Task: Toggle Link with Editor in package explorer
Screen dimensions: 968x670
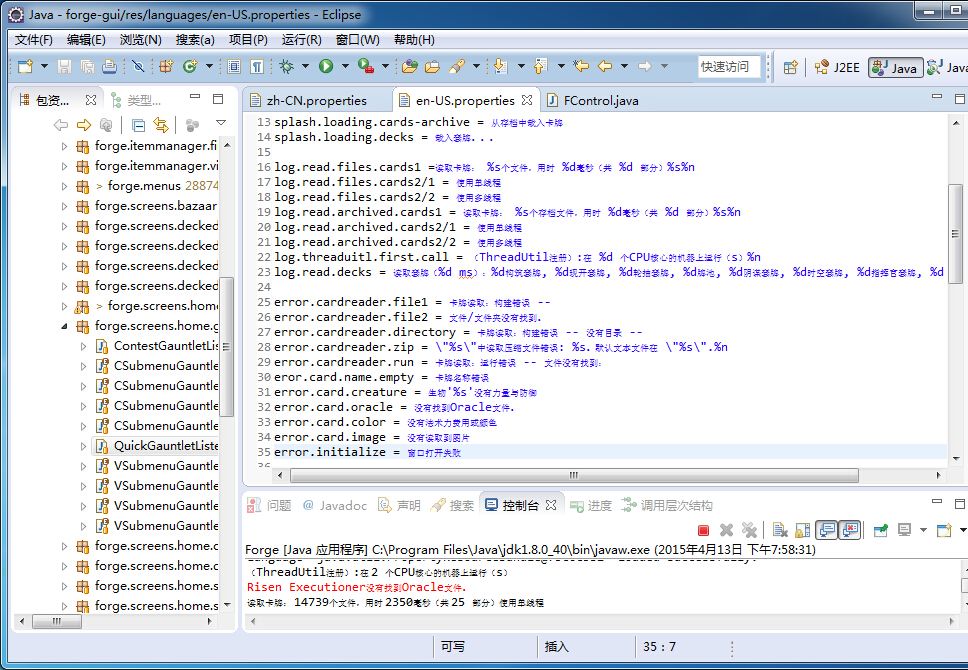Action: [x=160, y=125]
